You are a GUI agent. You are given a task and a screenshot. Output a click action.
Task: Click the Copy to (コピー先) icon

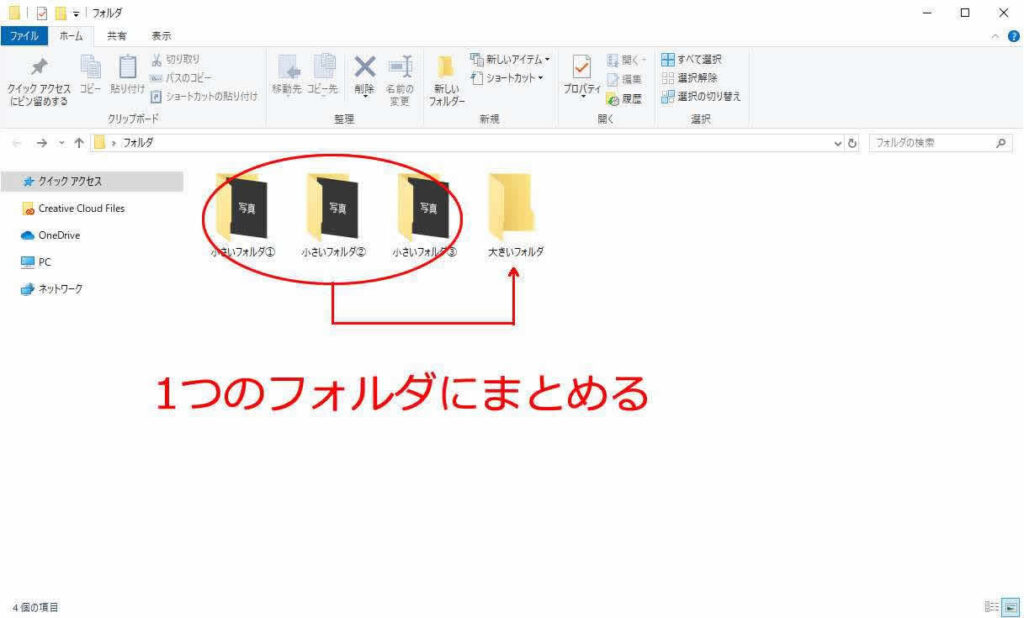(323, 68)
